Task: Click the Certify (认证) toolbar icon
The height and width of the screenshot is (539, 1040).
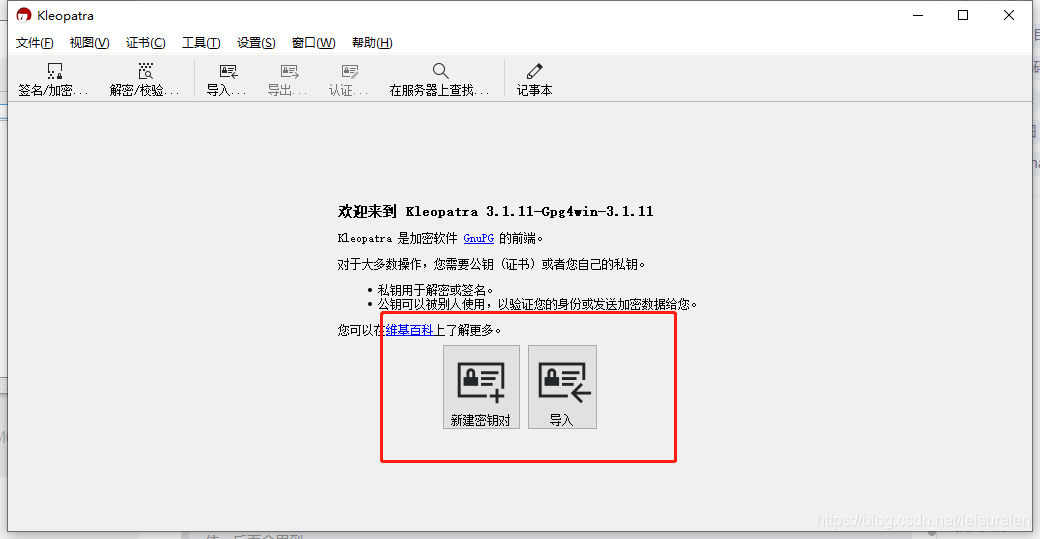Action: click(x=350, y=72)
